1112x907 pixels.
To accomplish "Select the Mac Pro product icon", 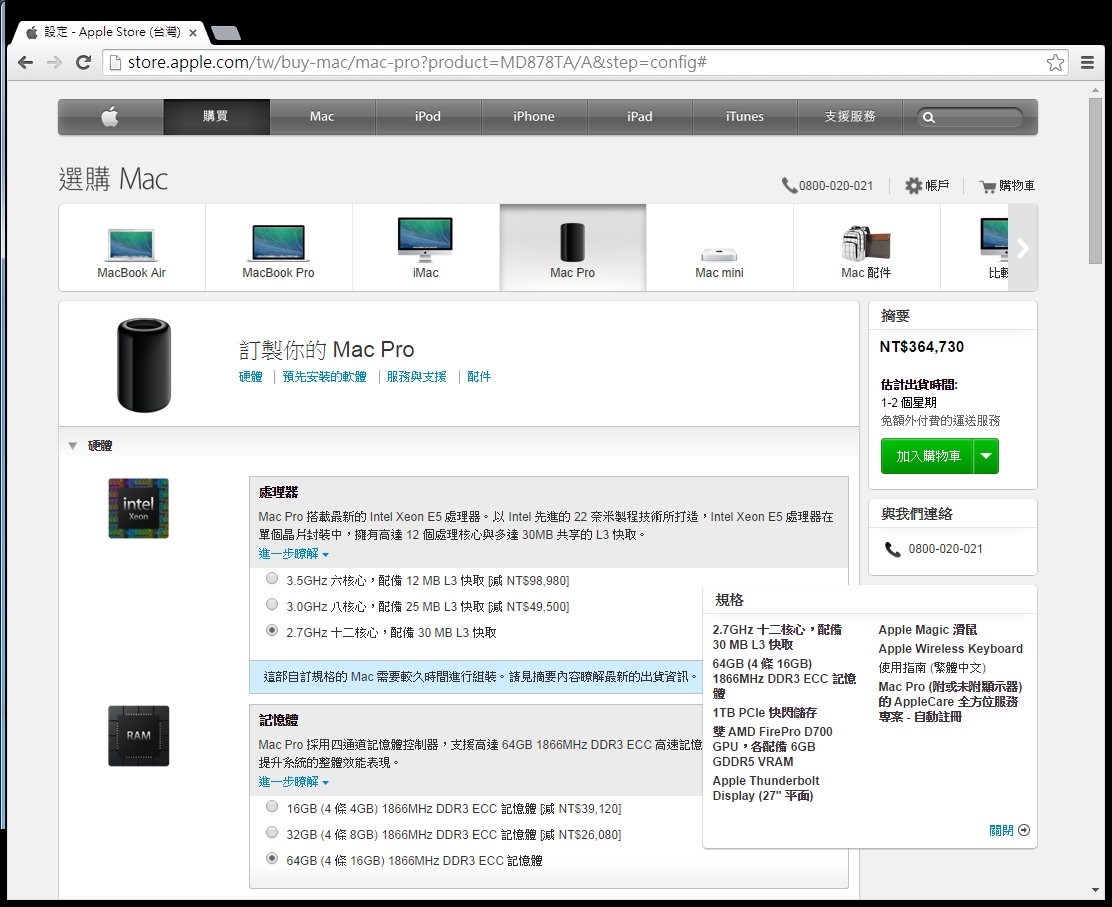I will coord(572,242).
